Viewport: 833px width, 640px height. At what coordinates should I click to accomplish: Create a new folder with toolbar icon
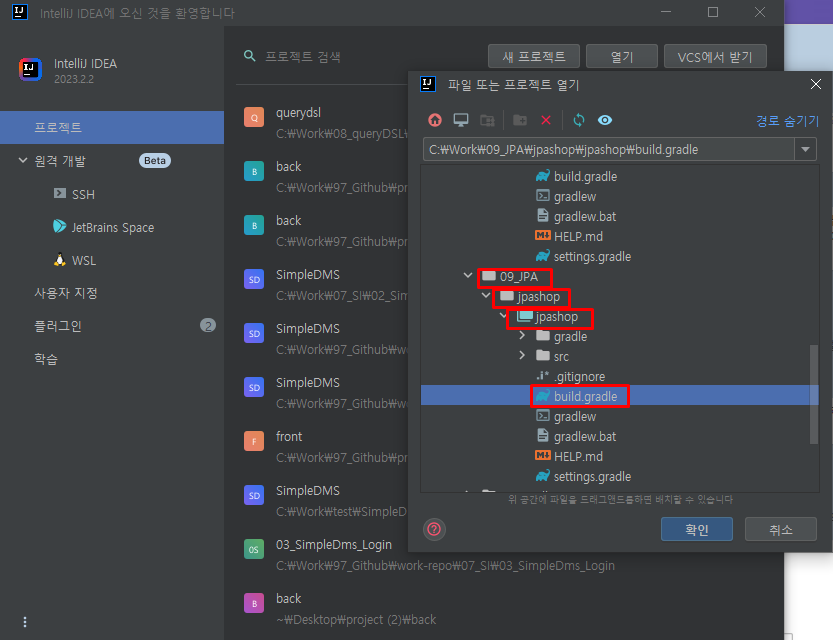(x=520, y=120)
